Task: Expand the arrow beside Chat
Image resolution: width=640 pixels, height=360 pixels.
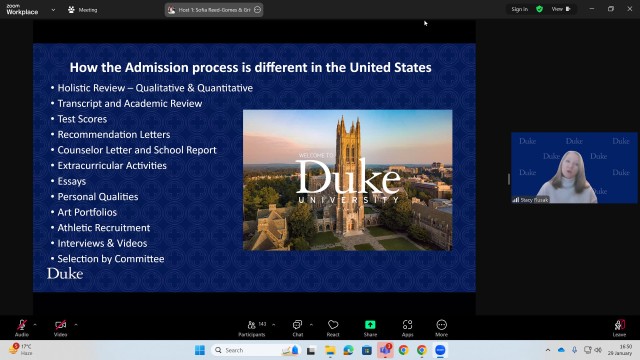Action: click(311, 325)
